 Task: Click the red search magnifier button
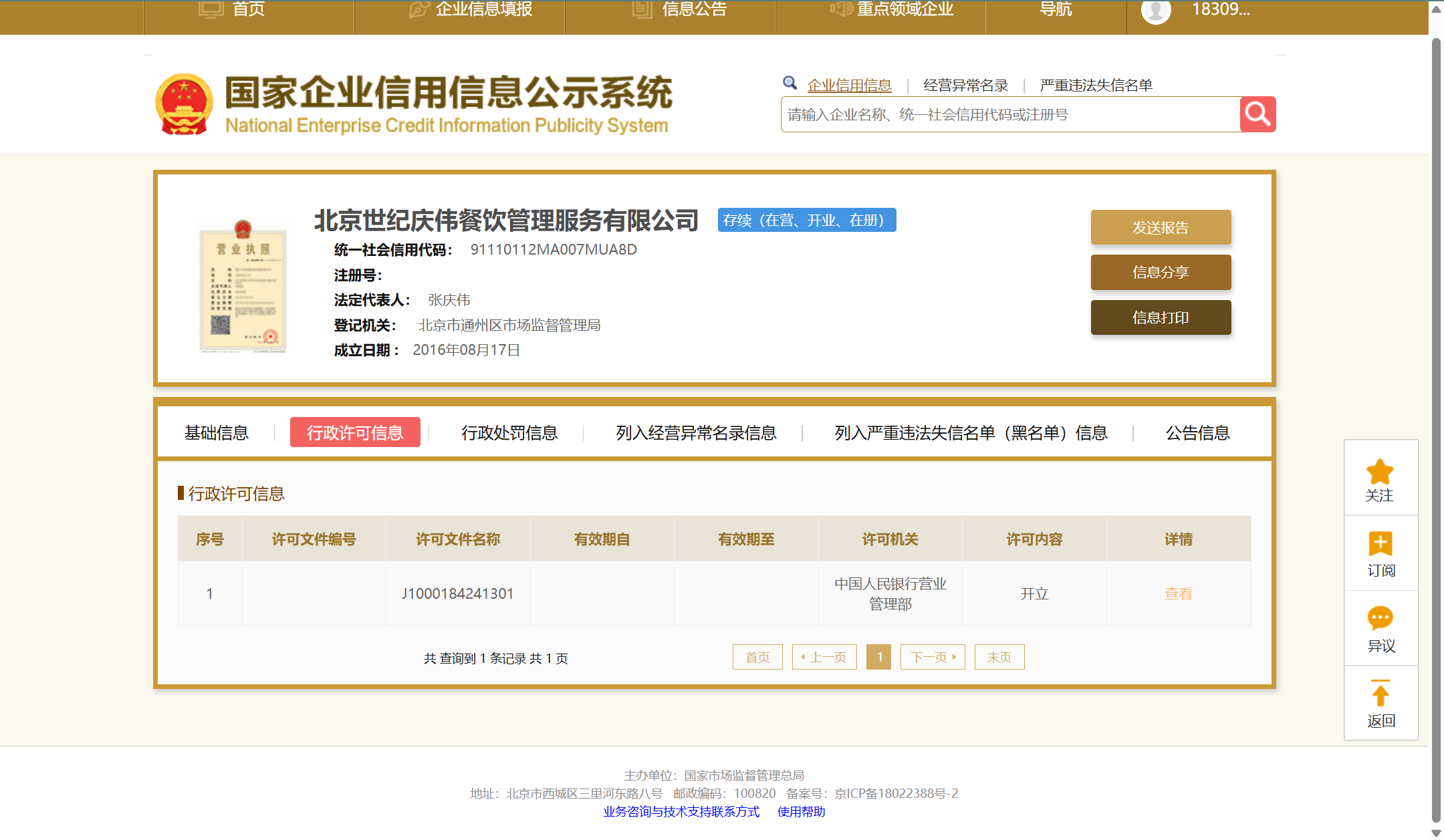point(1257,114)
